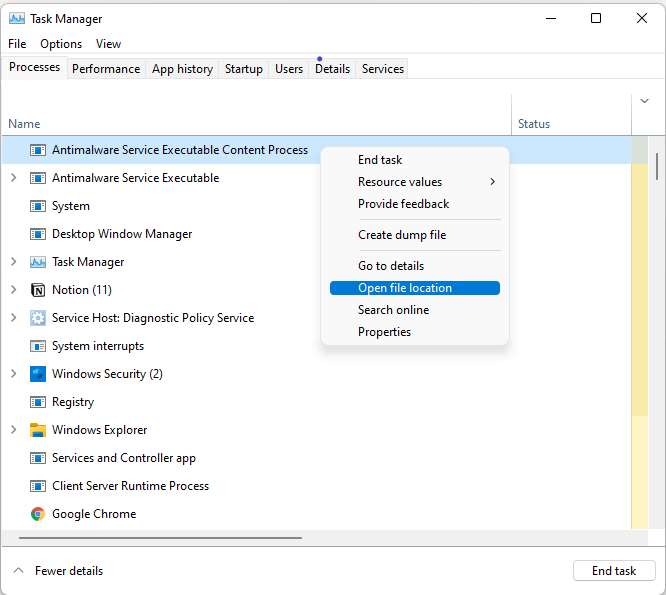The height and width of the screenshot is (595, 666).
Task: Click the Service Host gear icon
Action: coord(38,318)
